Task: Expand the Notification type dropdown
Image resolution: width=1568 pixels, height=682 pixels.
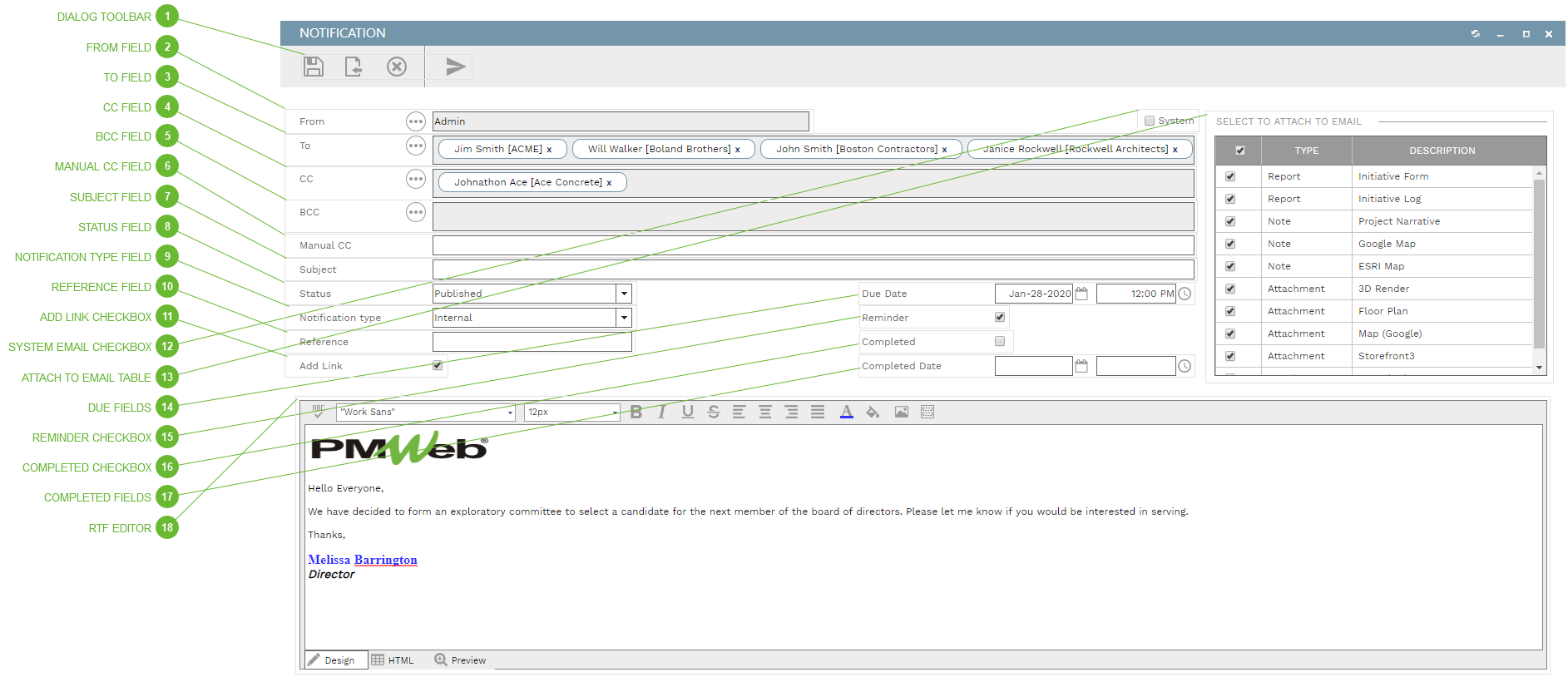Action: [624, 318]
